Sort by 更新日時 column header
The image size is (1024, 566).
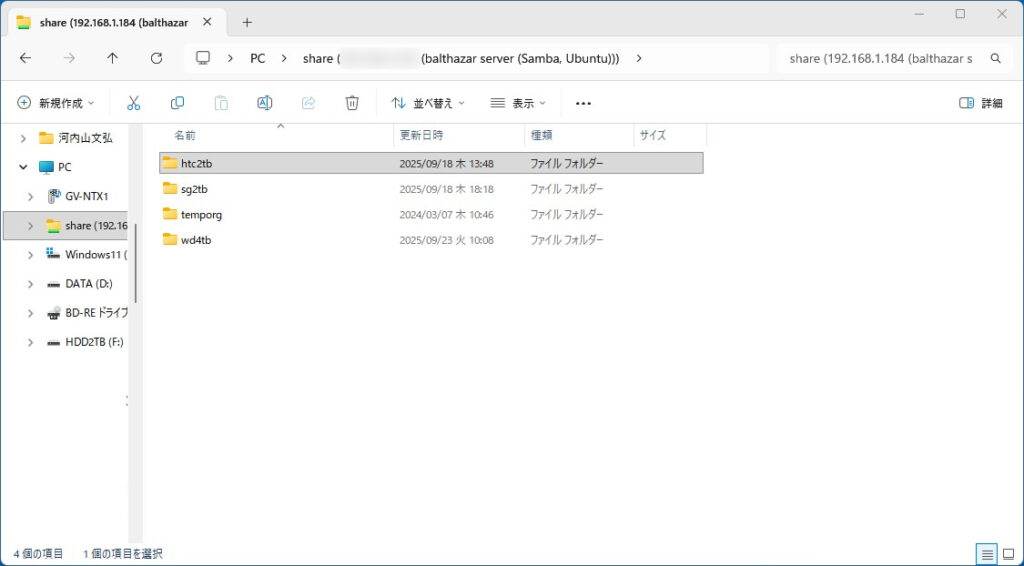point(421,135)
